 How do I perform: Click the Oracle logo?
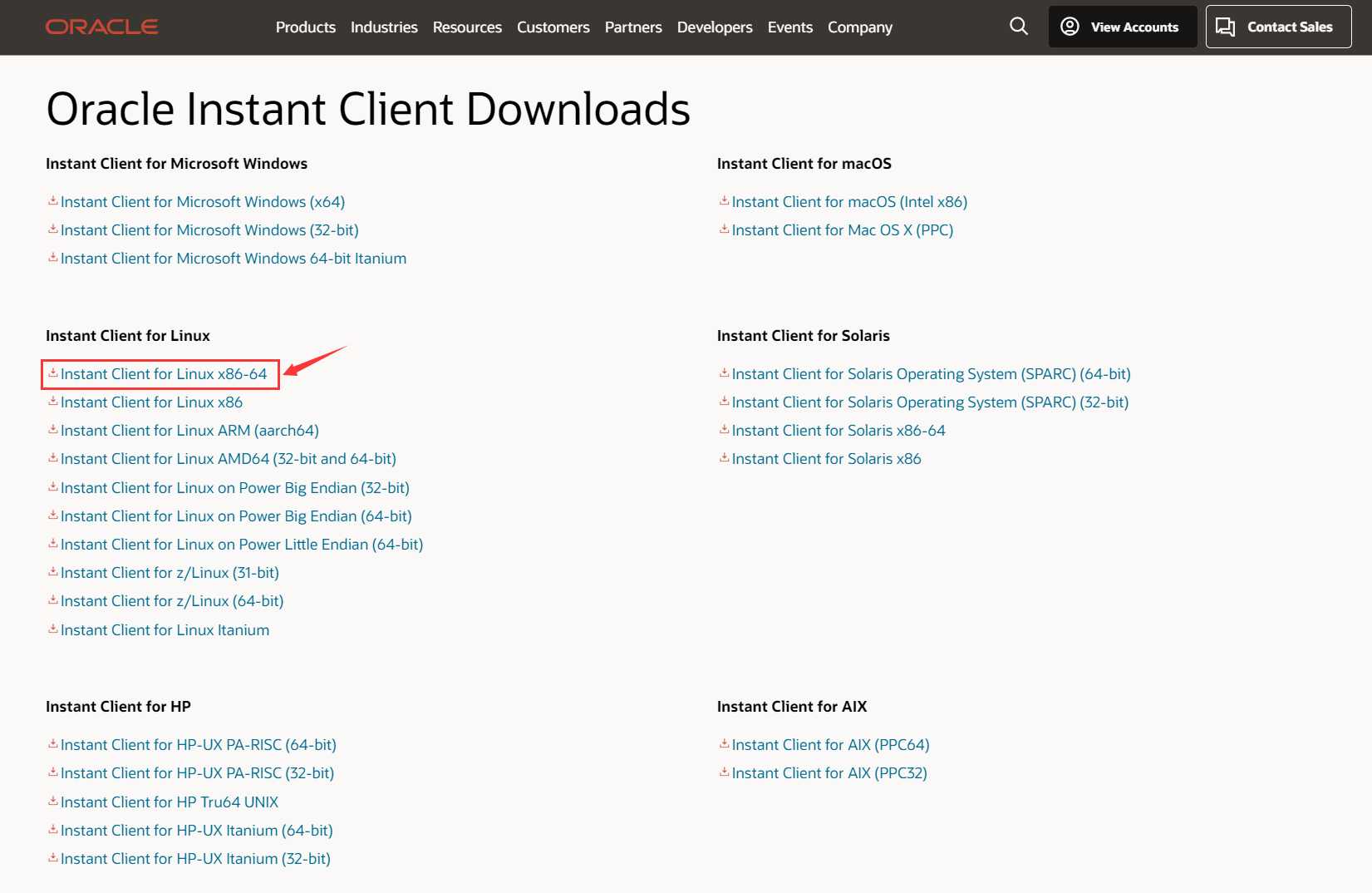coord(101,27)
